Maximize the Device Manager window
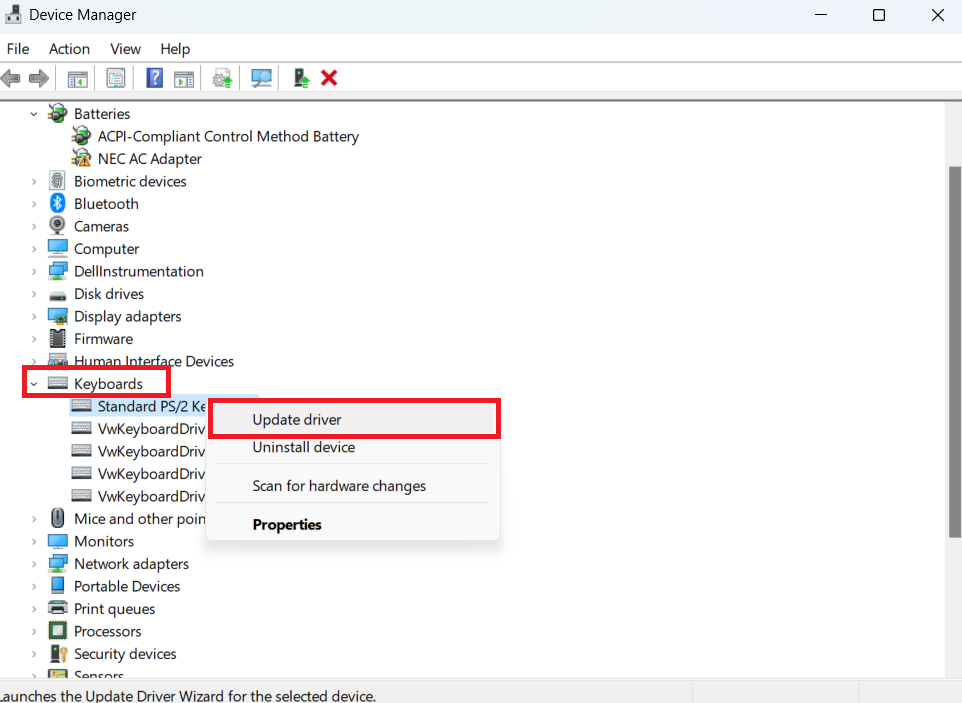 (x=879, y=15)
